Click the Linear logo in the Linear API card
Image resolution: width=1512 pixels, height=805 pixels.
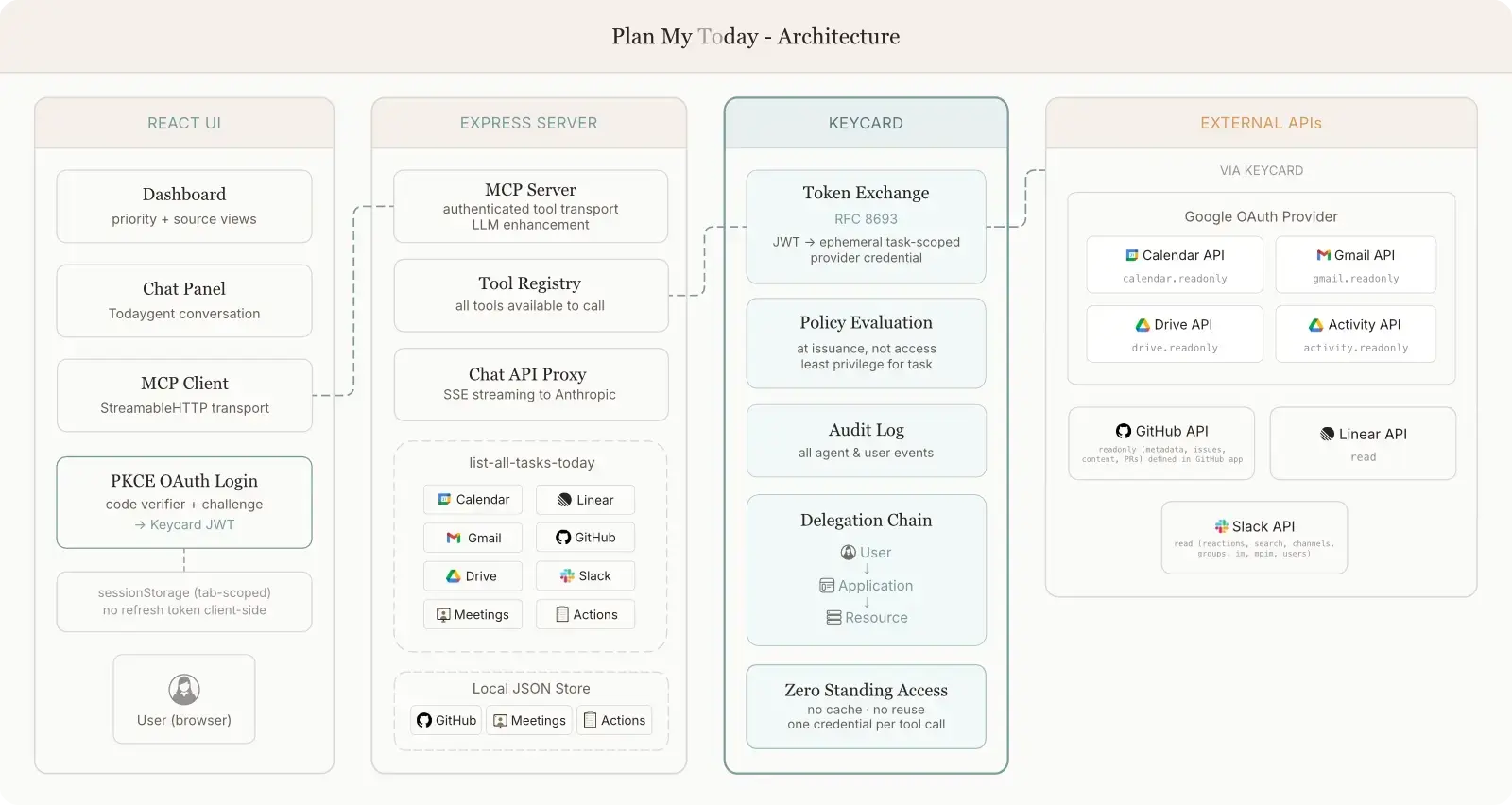tap(1328, 434)
